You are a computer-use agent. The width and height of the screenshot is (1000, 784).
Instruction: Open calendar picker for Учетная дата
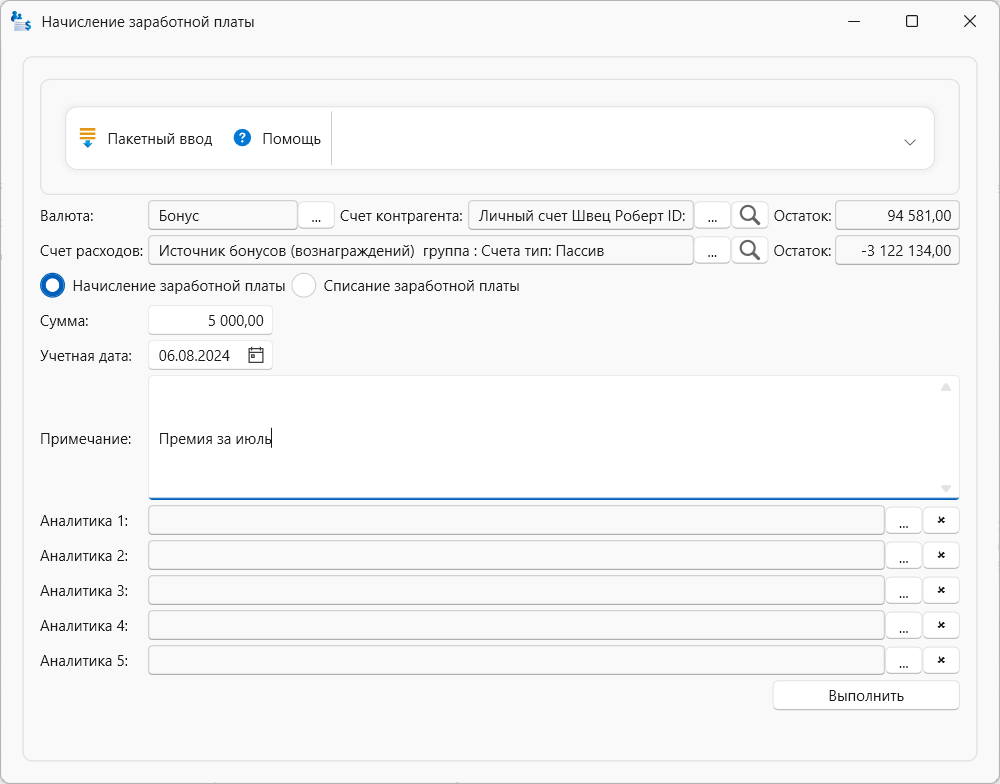tap(256, 355)
